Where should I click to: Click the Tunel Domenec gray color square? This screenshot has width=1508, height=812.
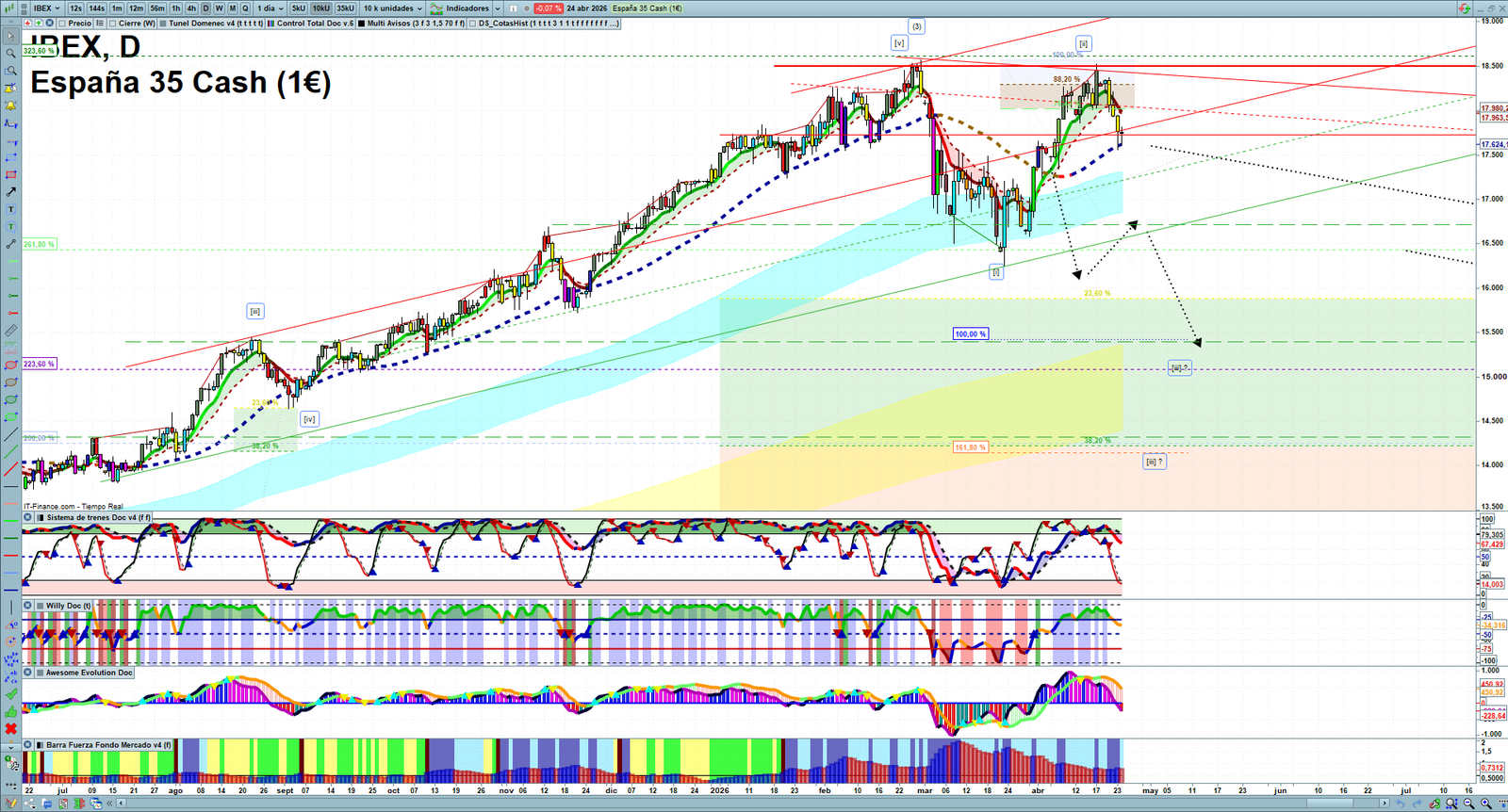(163, 24)
